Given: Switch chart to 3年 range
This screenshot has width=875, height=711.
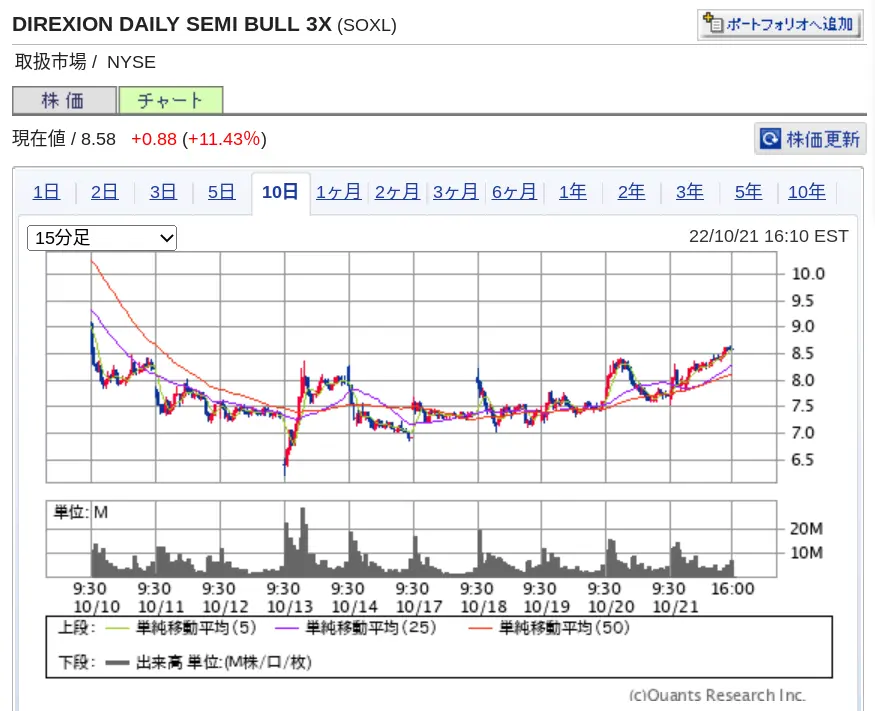Looking at the screenshot, I should [690, 192].
